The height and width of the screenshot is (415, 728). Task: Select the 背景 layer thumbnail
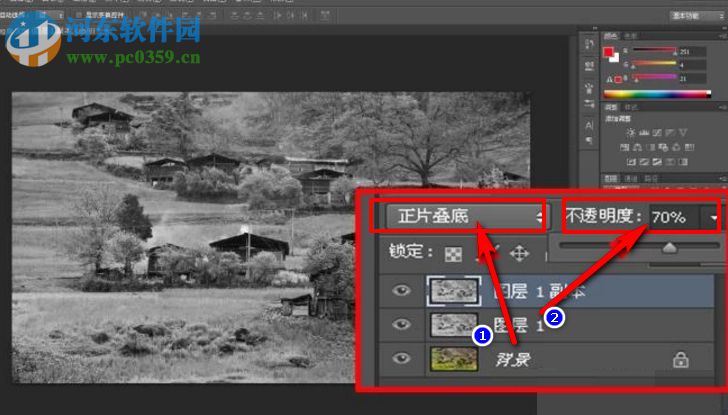(454, 359)
